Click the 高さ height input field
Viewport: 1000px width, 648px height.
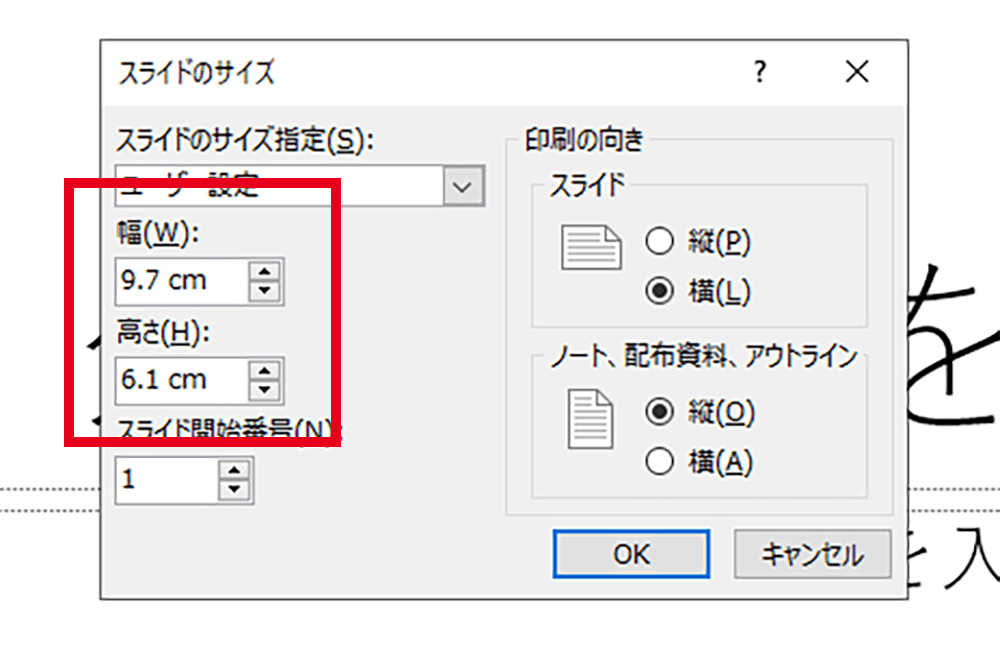coord(180,380)
